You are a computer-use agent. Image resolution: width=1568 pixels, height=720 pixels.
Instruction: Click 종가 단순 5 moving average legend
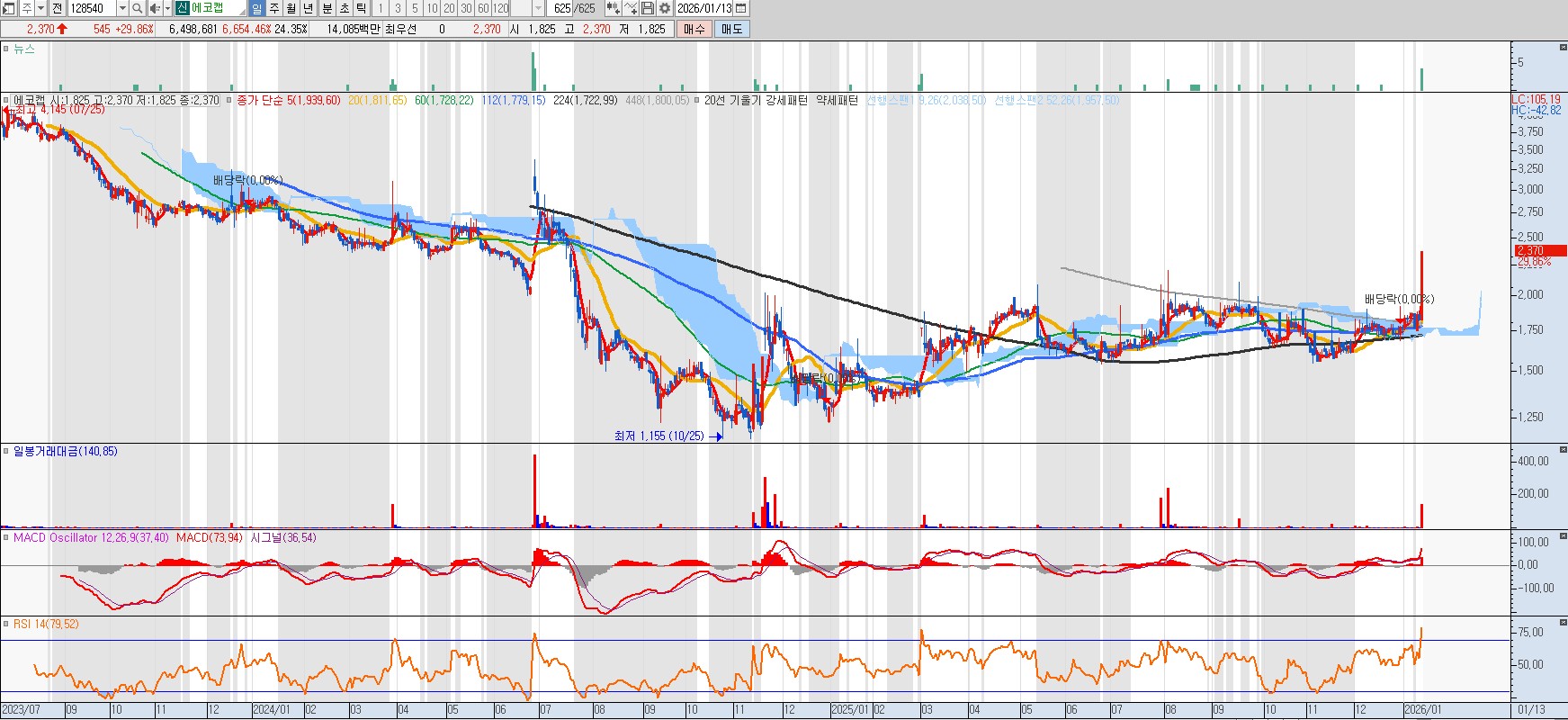click(x=289, y=100)
